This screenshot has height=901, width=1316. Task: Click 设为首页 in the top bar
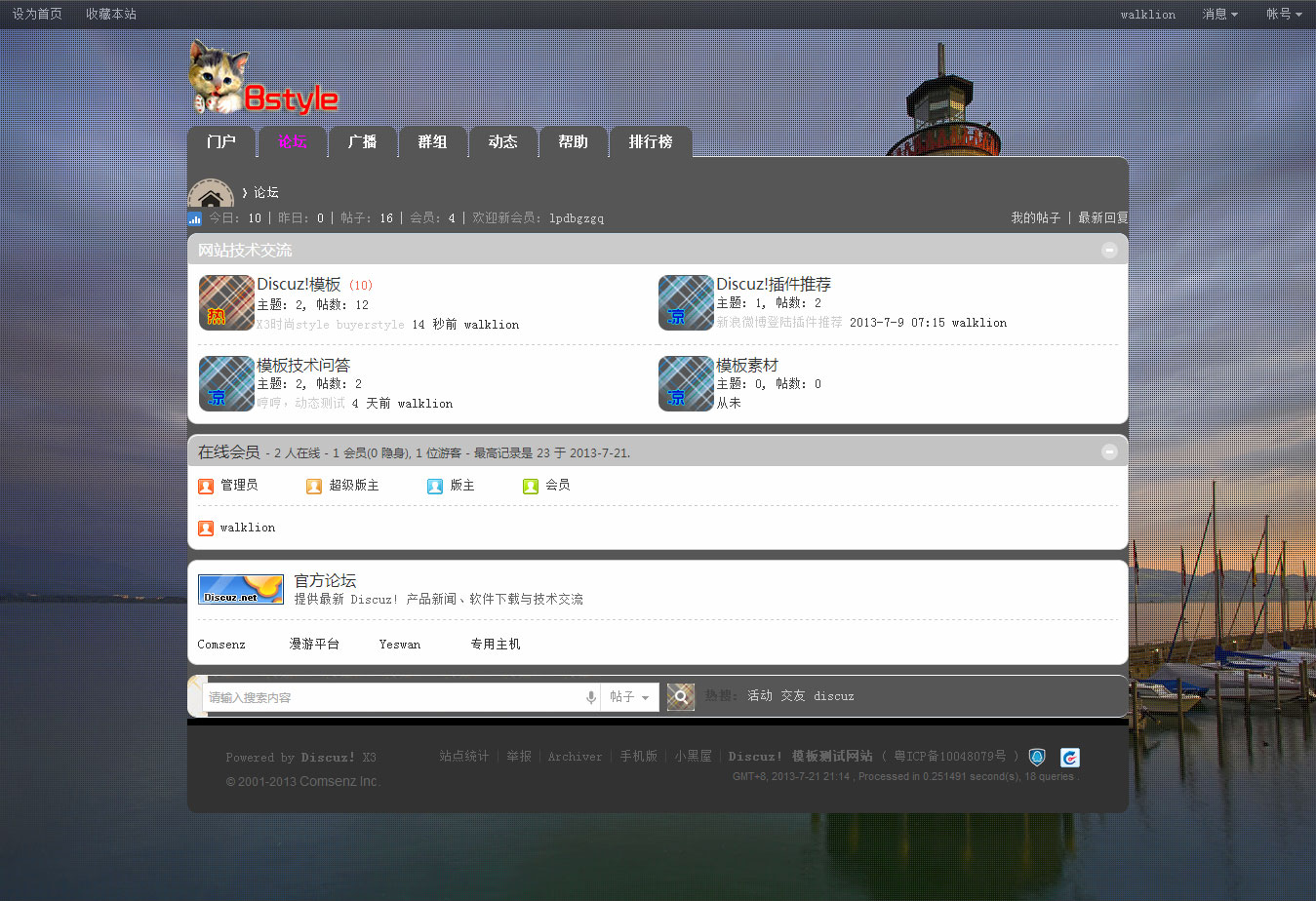[x=37, y=15]
